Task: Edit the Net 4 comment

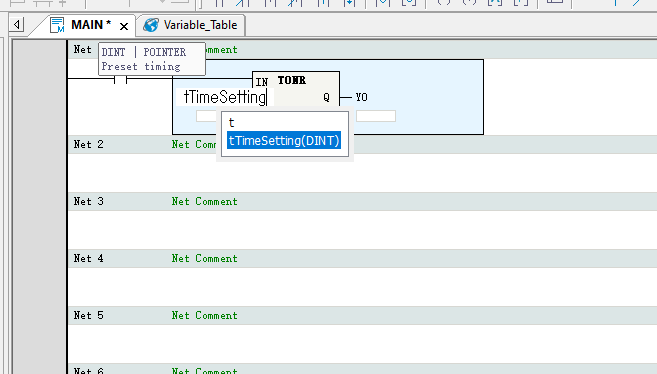Action: (204, 258)
